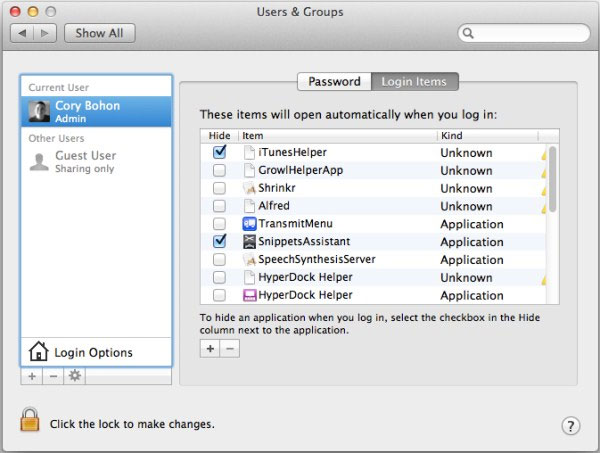600x453 pixels.
Task: Click in the search field
Action: pyautogui.click(x=524, y=33)
